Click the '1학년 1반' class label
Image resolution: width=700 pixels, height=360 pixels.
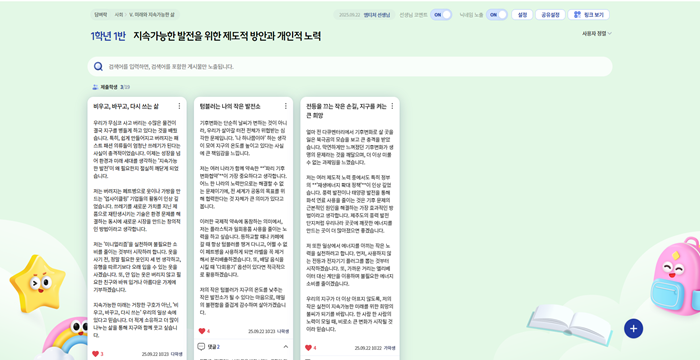(x=108, y=36)
